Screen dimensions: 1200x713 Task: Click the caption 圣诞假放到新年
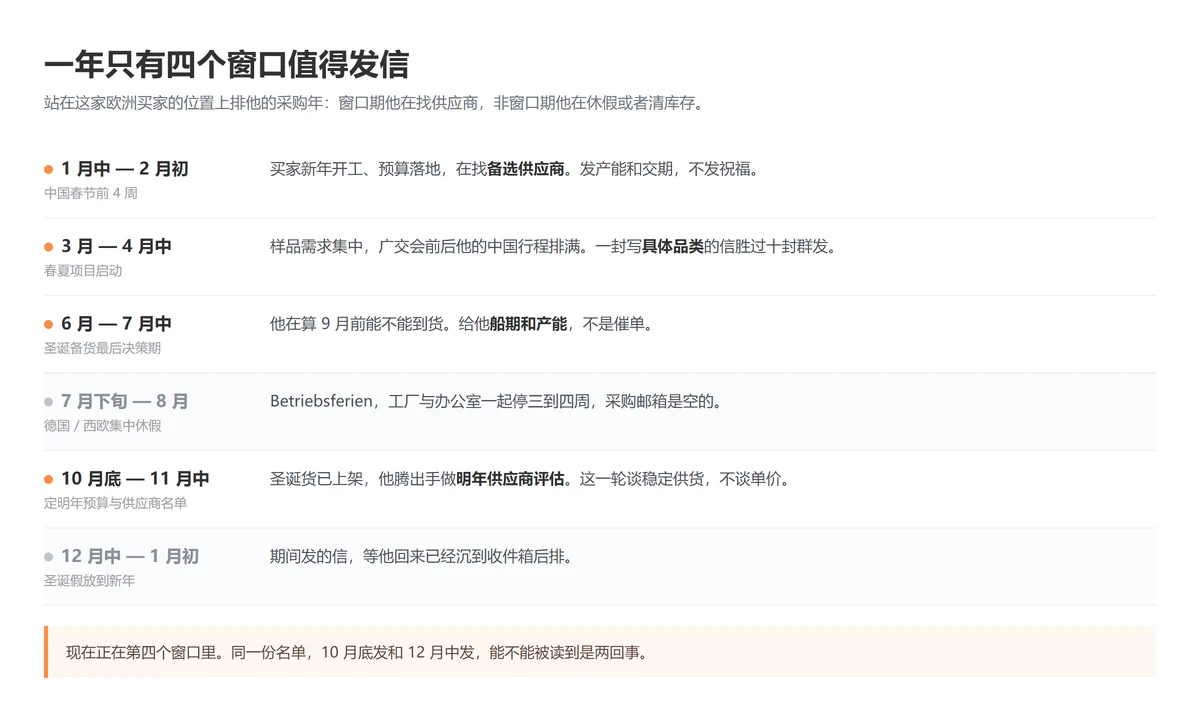click(89, 581)
